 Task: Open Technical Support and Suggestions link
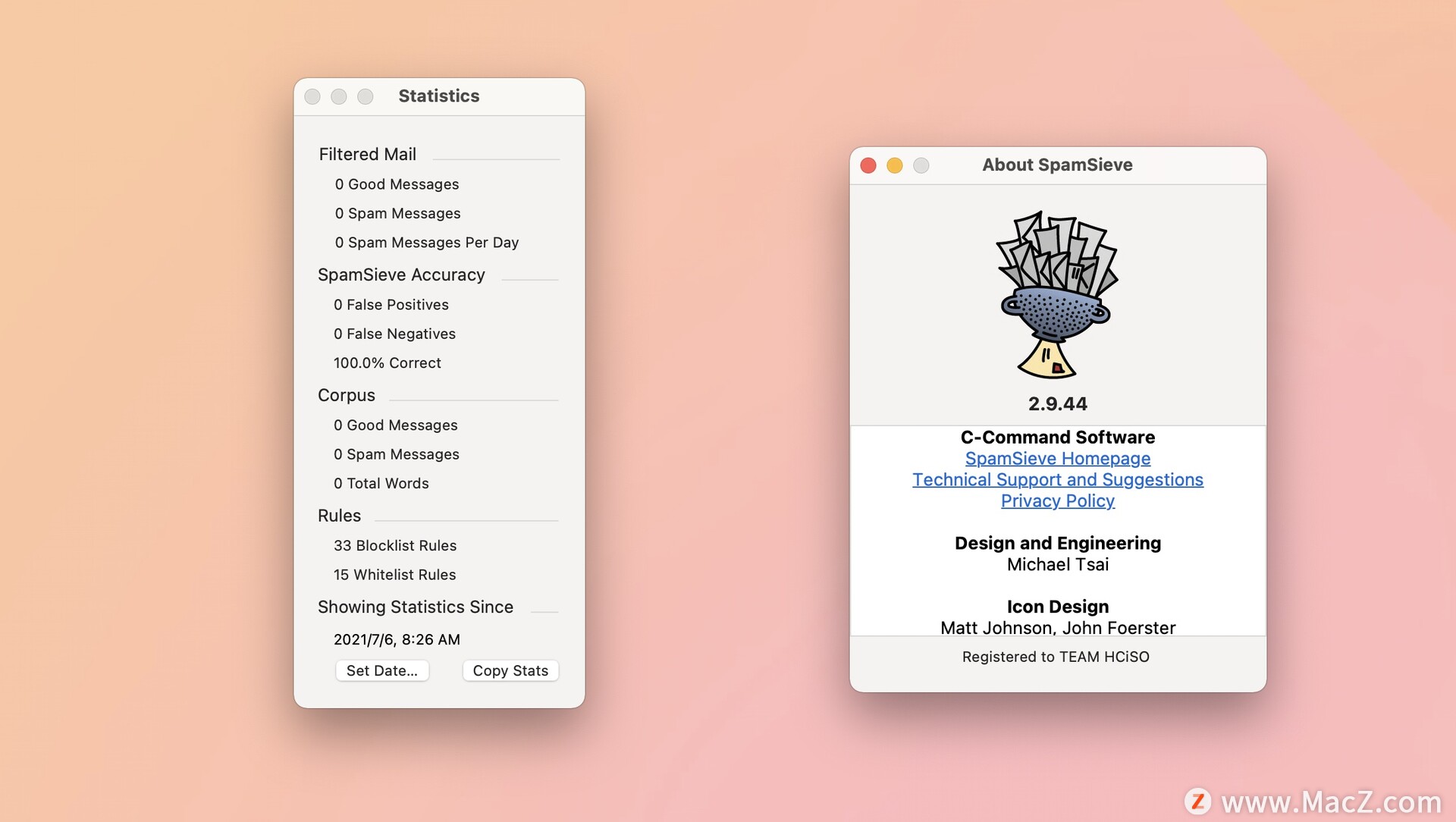tap(1057, 480)
